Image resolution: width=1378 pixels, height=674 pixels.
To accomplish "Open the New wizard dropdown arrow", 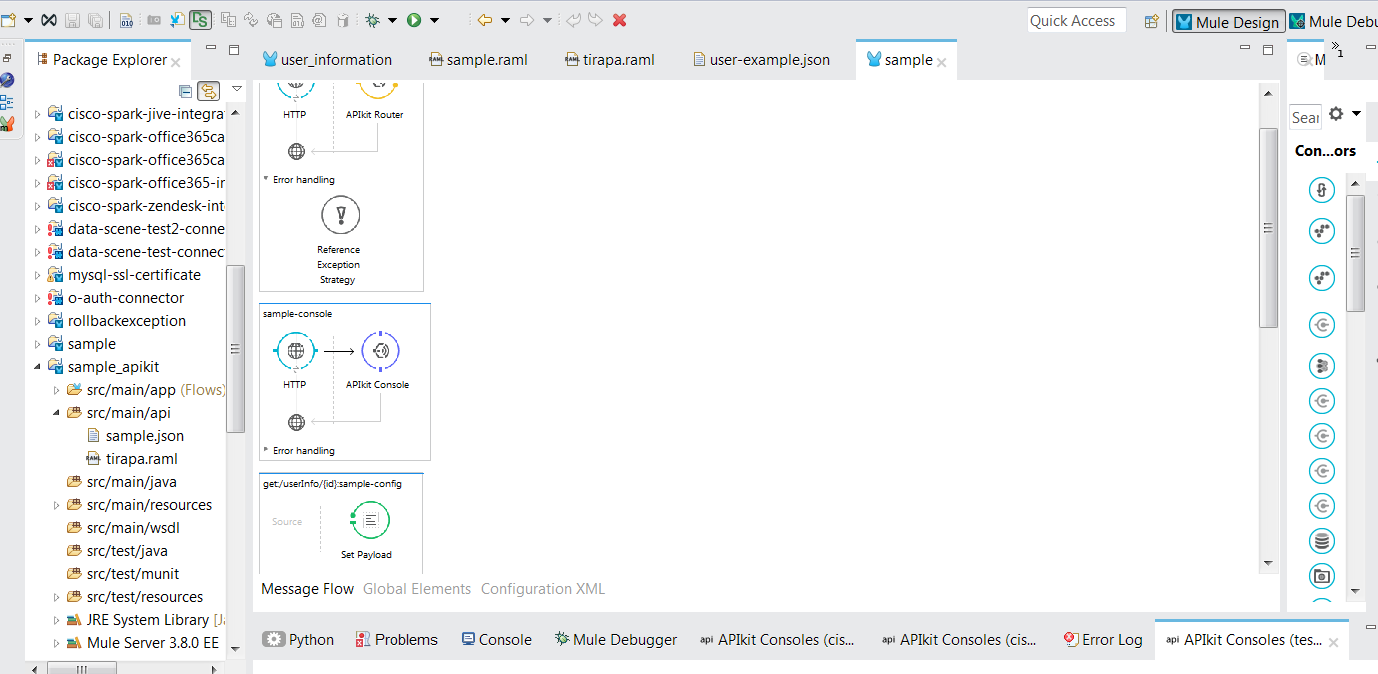I will [x=27, y=20].
